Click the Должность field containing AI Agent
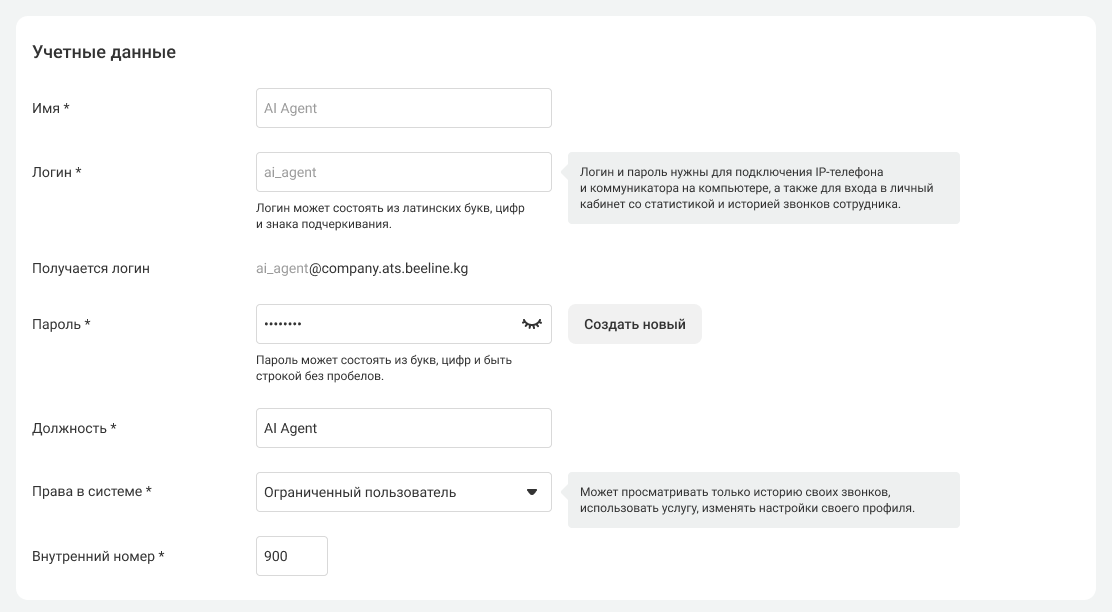Viewport: 1112px width, 612px height. [404, 428]
